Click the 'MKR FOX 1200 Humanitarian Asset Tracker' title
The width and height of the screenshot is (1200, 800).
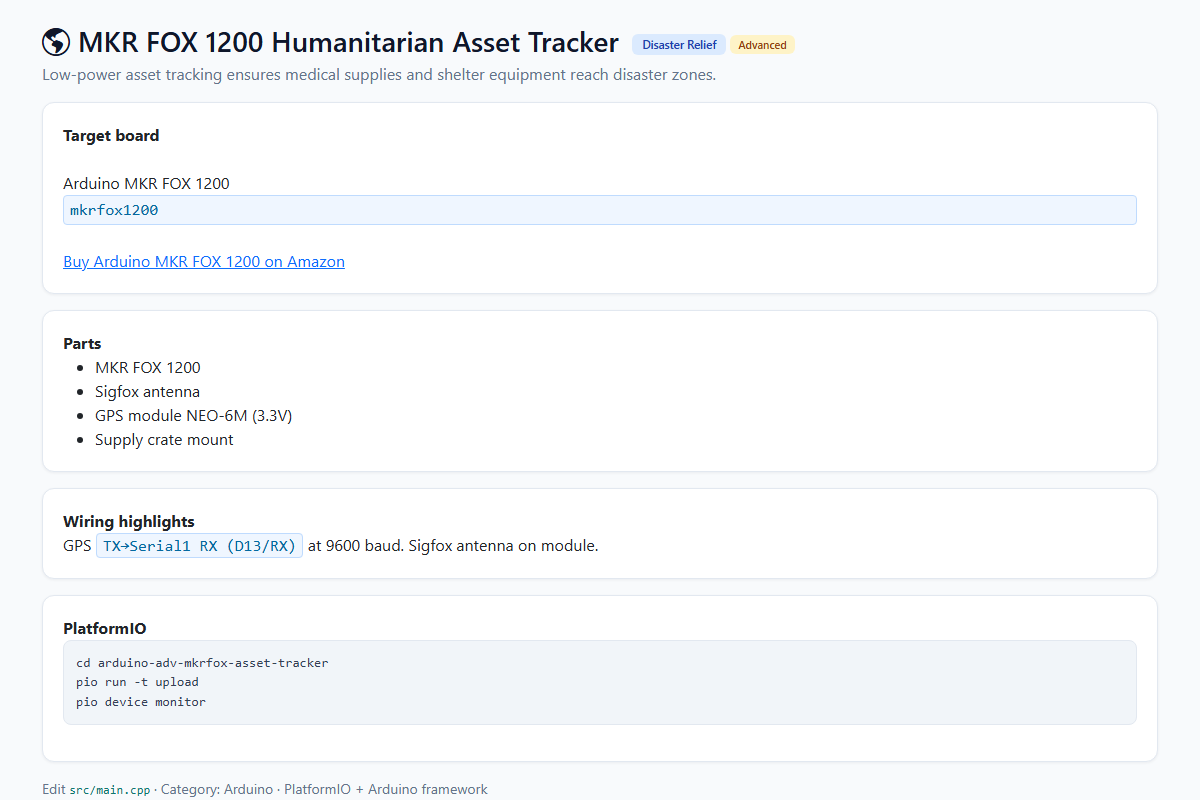[348, 43]
